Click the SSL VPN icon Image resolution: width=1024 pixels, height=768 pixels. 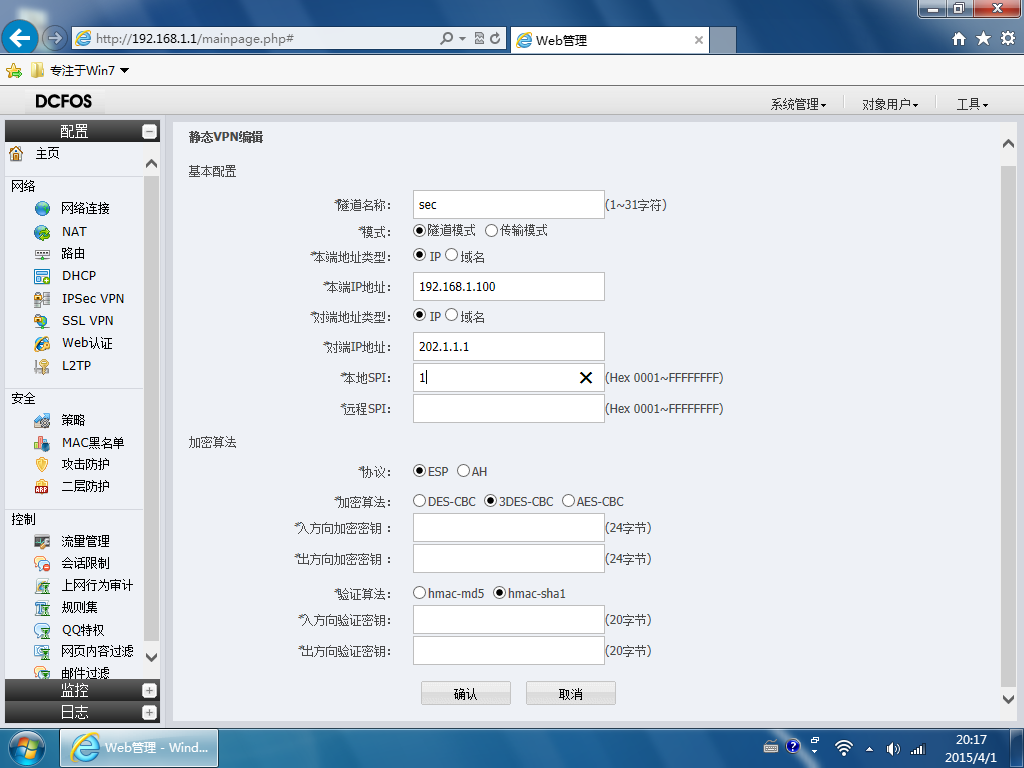pos(42,321)
